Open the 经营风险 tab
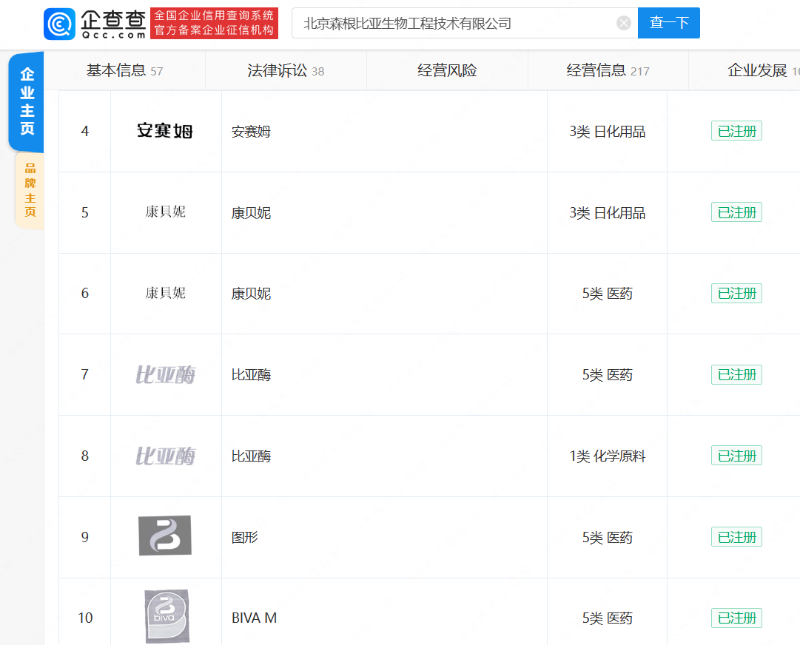This screenshot has width=800, height=645. pyautogui.click(x=447, y=70)
